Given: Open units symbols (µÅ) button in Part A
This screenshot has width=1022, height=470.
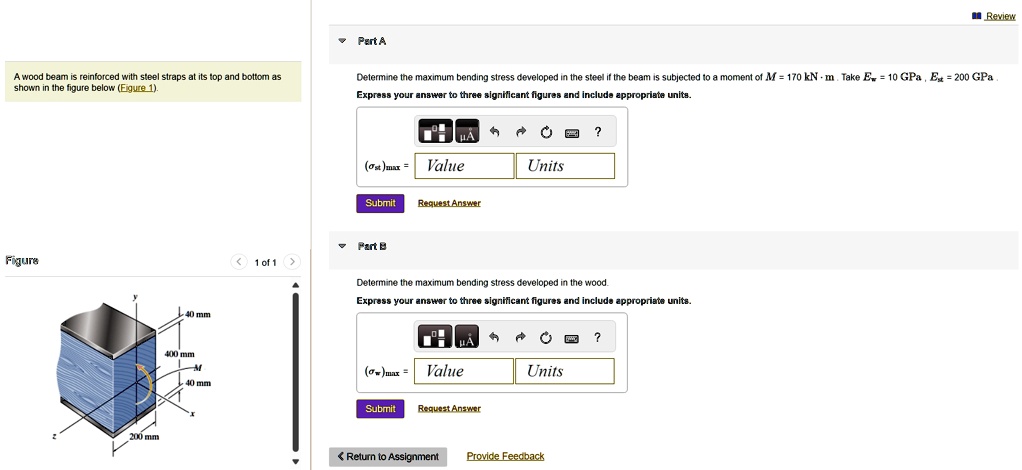Looking at the screenshot, I should [x=467, y=131].
